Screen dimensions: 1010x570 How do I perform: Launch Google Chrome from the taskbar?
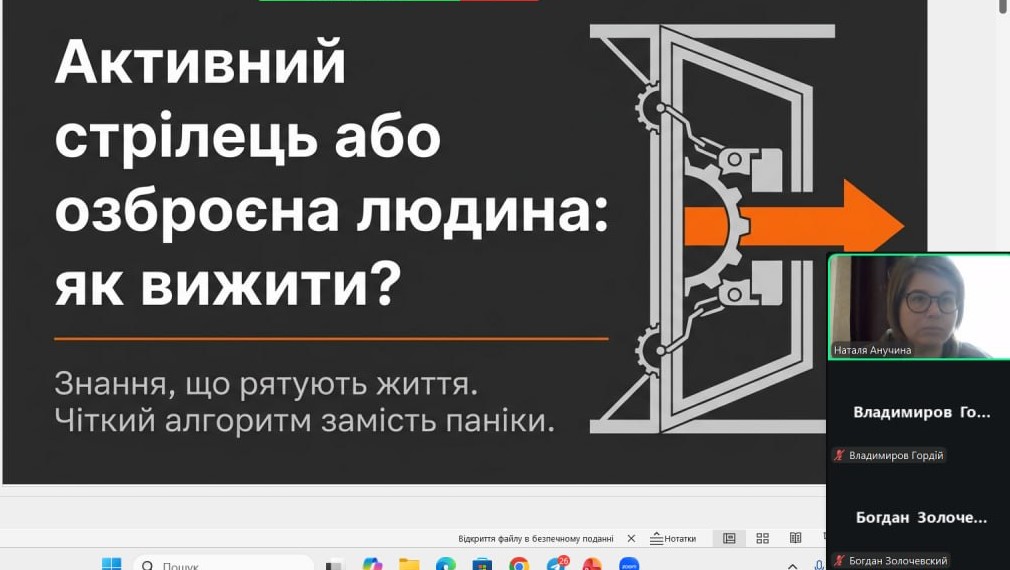point(519,565)
